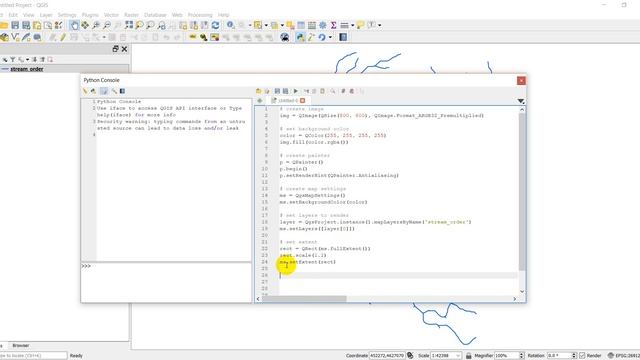The image size is (640, 360).
Task: Click Open Script icon in editor toolbar
Action: click(x=258, y=91)
